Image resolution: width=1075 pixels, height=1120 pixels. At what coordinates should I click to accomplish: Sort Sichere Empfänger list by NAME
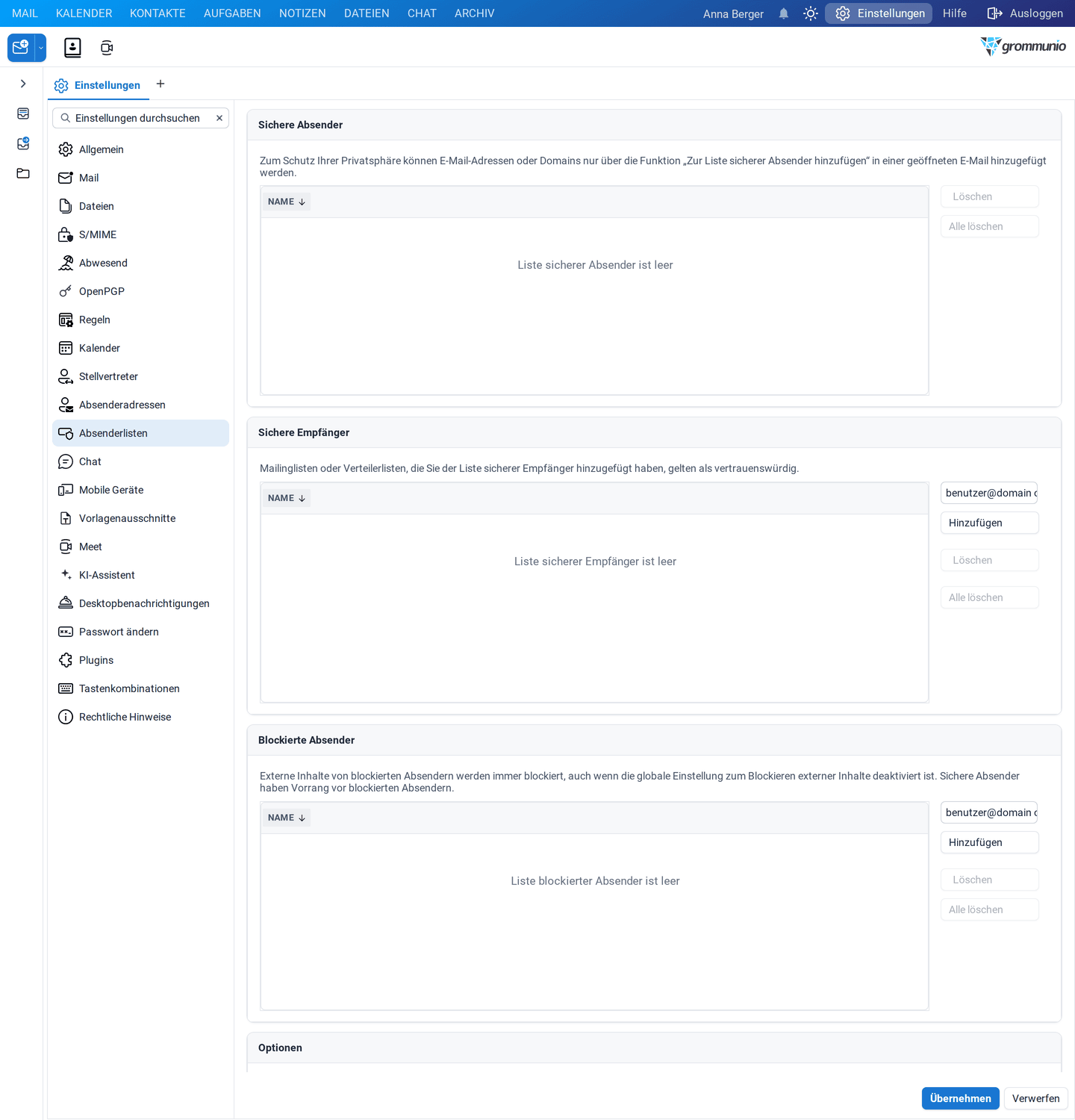tap(287, 498)
